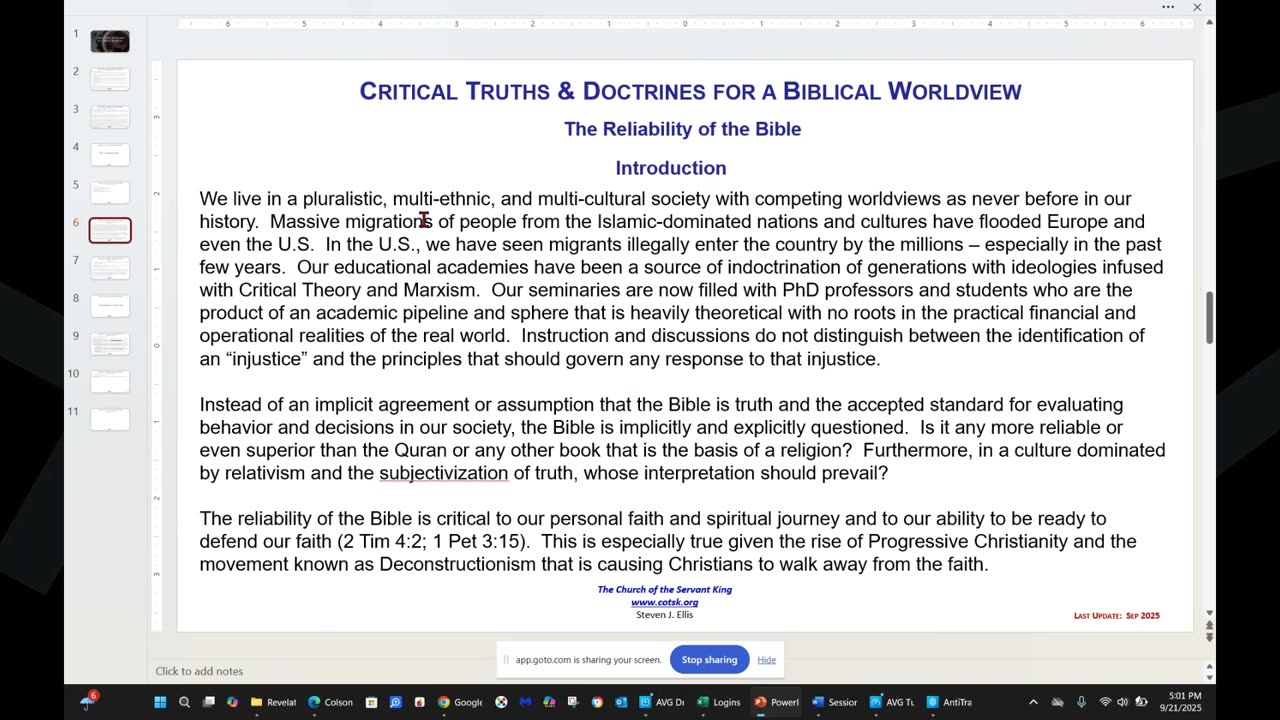Select slide 11 thumbnail
Image resolution: width=1280 pixels, height=720 pixels.
click(110, 420)
